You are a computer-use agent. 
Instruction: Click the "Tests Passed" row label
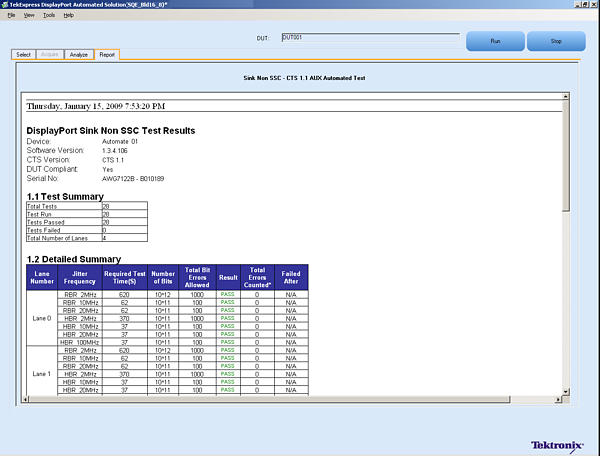(46, 222)
